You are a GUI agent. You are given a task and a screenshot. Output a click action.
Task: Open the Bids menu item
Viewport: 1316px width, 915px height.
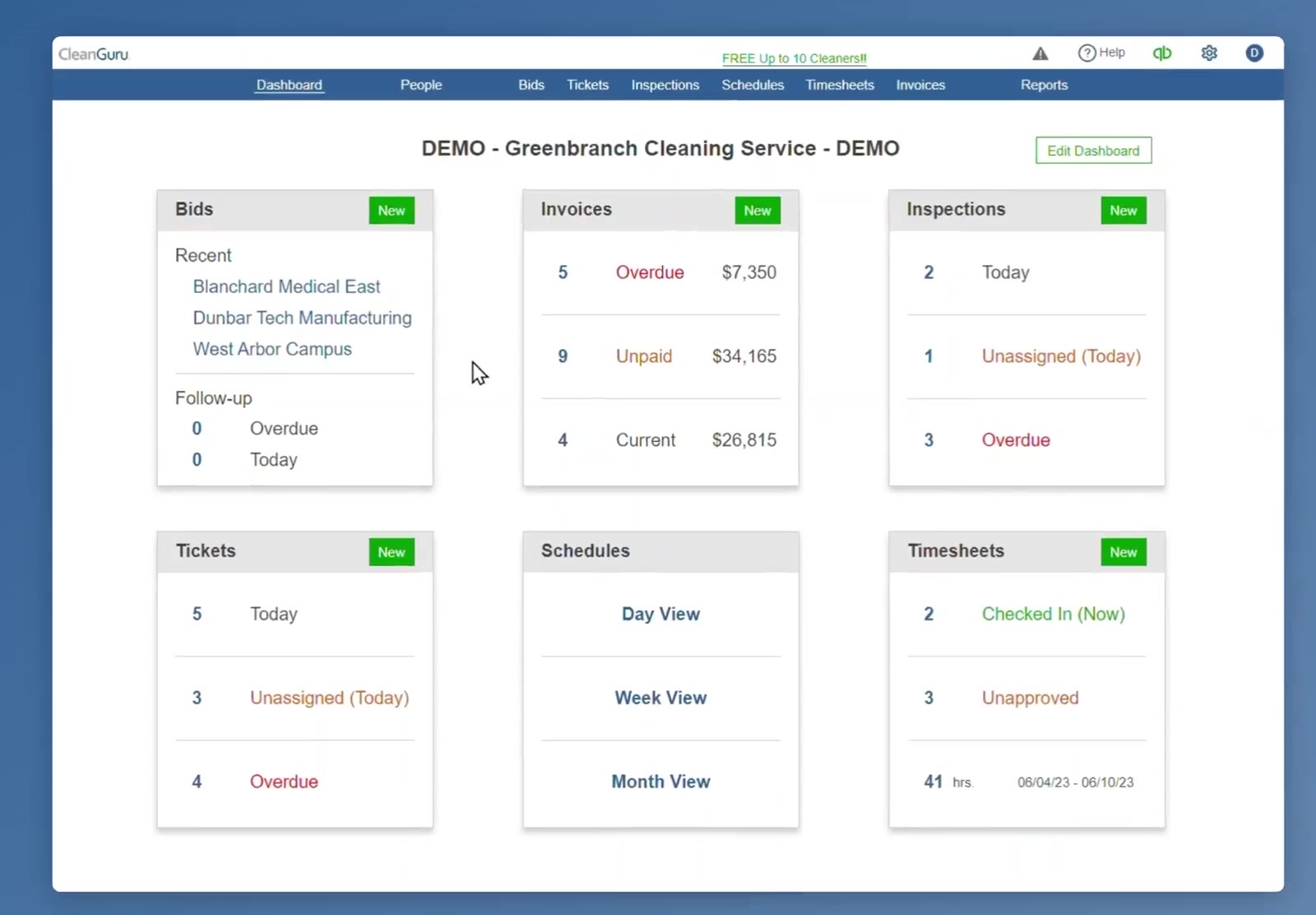click(x=531, y=85)
